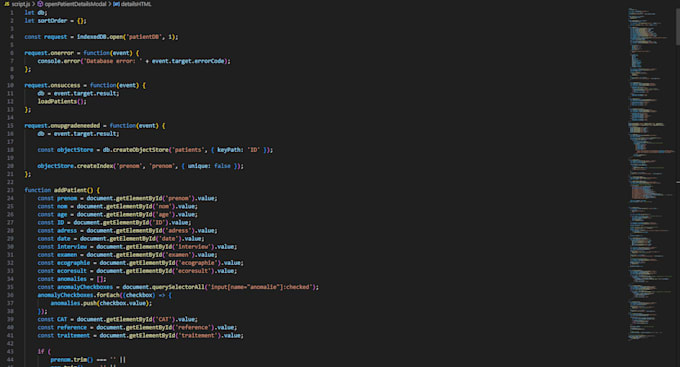
Task: Click line number 43 in the gutter
Action: pos(10,351)
